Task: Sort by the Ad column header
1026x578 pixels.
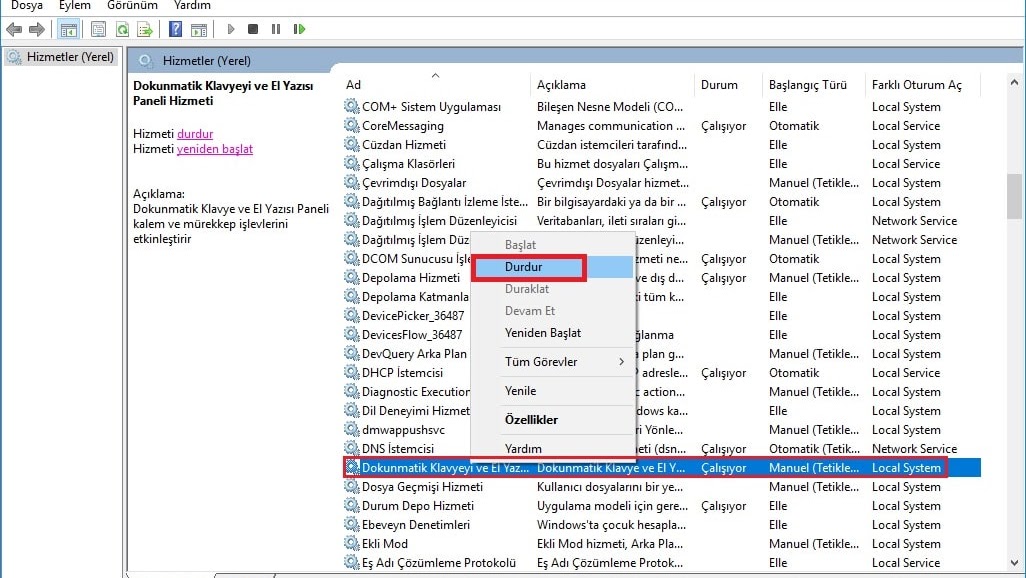Action: coord(436,84)
